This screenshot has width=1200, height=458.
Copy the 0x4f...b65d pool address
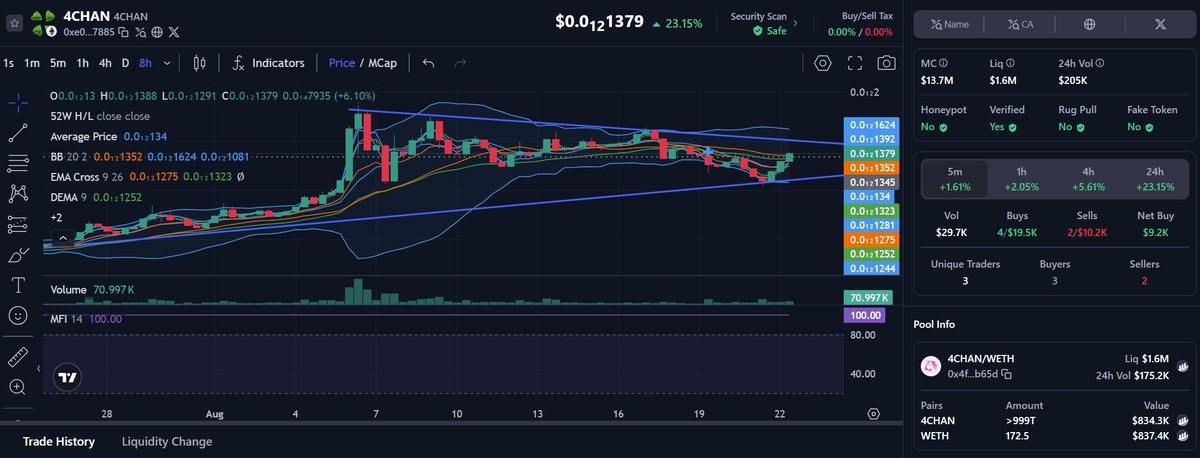[x=1007, y=374]
